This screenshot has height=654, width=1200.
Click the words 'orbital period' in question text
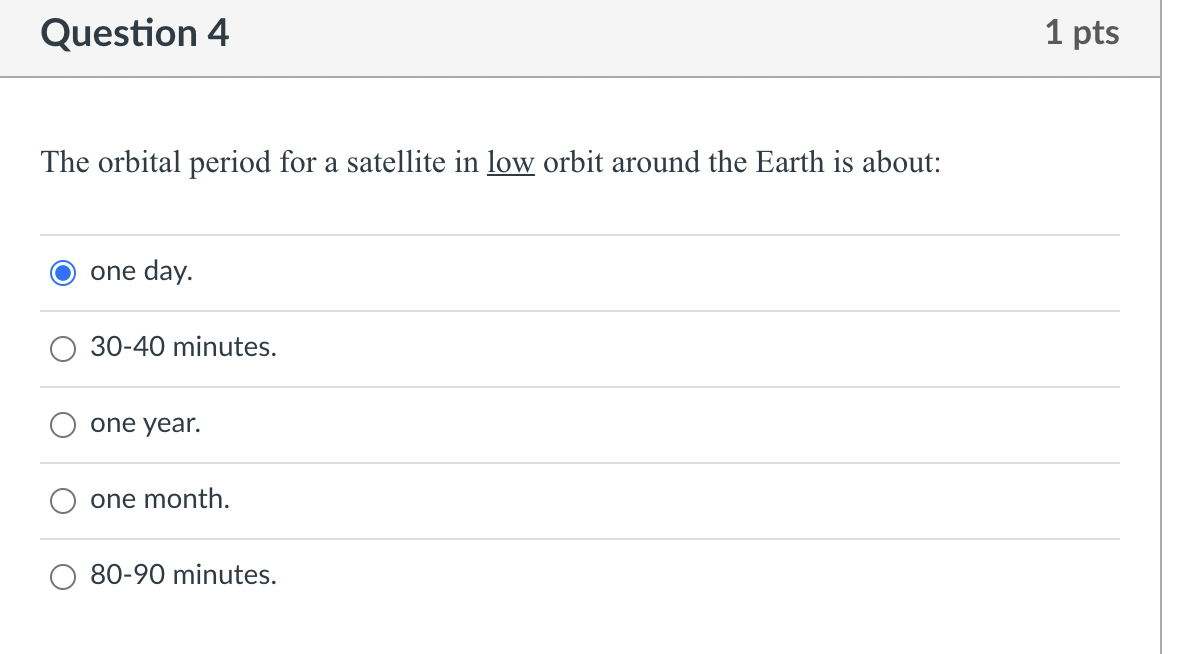point(184,162)
